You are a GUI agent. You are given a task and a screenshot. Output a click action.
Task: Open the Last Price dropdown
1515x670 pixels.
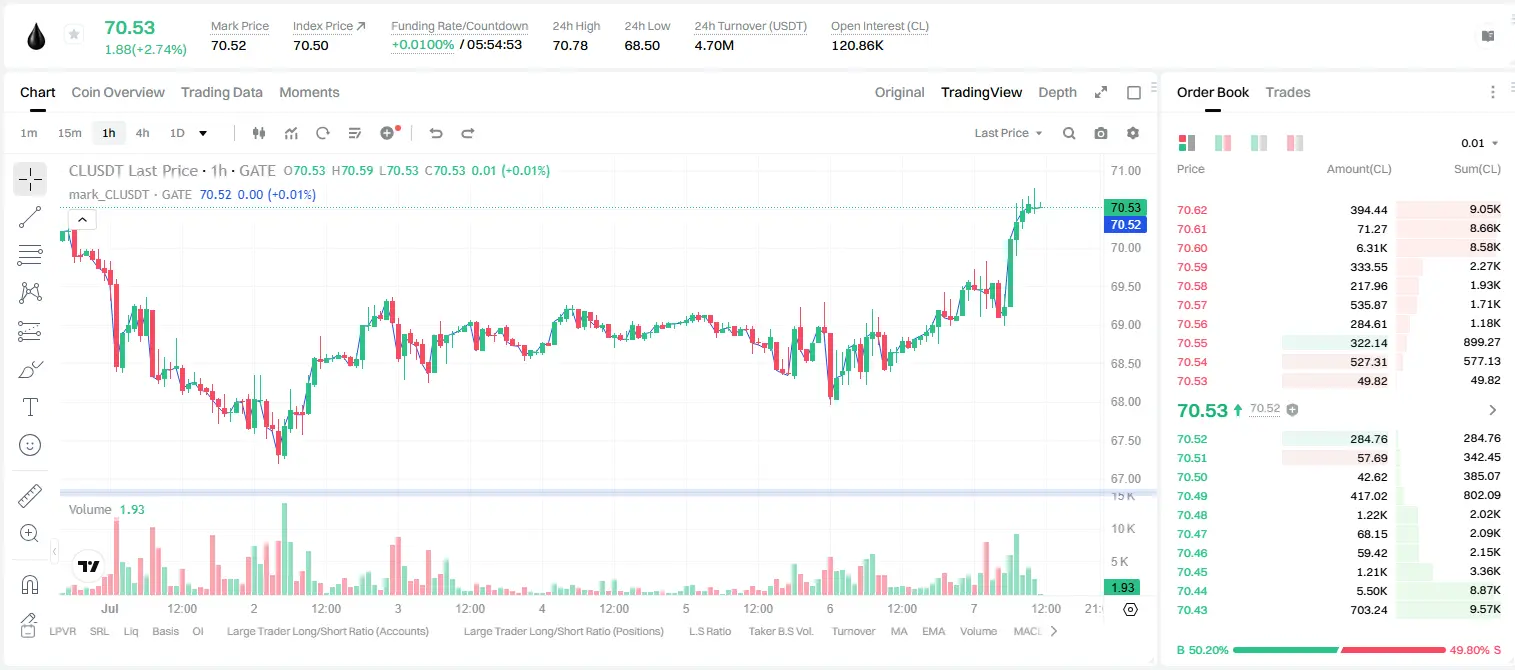[x=1008, y=133]
